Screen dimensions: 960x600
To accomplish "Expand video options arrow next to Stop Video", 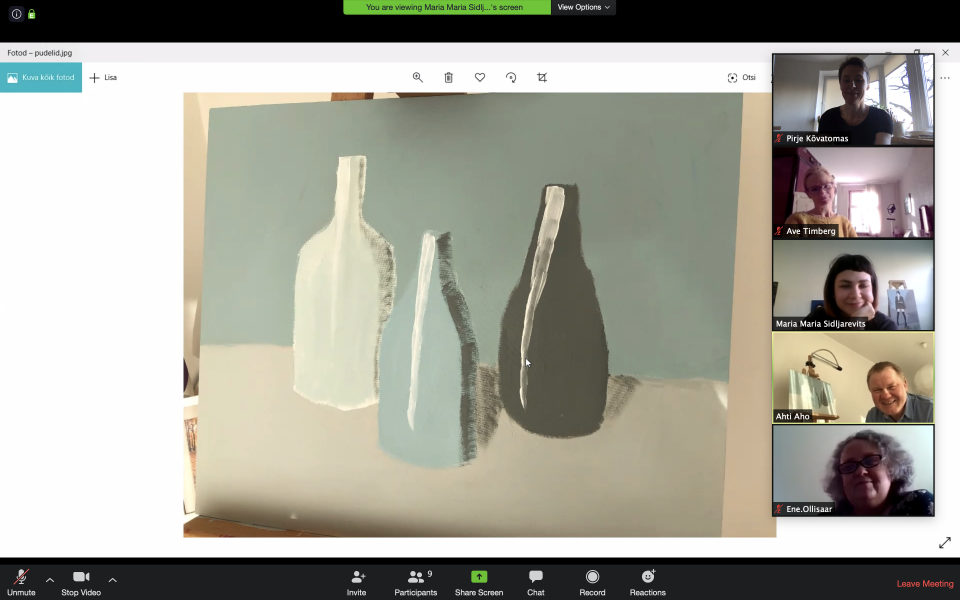I will click(112, 579).
